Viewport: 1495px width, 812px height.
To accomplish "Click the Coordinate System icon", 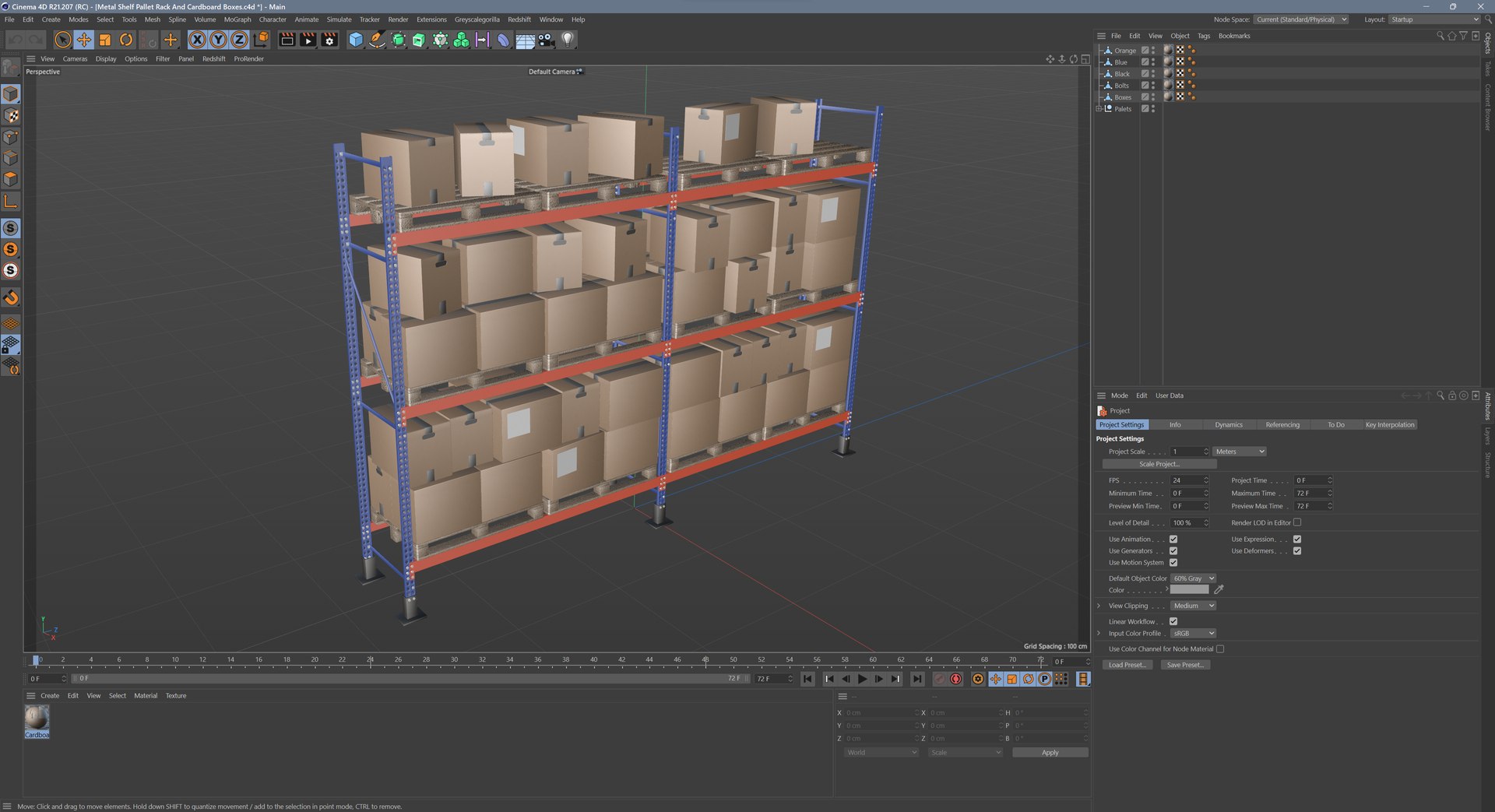I will (x=262, y=40).
